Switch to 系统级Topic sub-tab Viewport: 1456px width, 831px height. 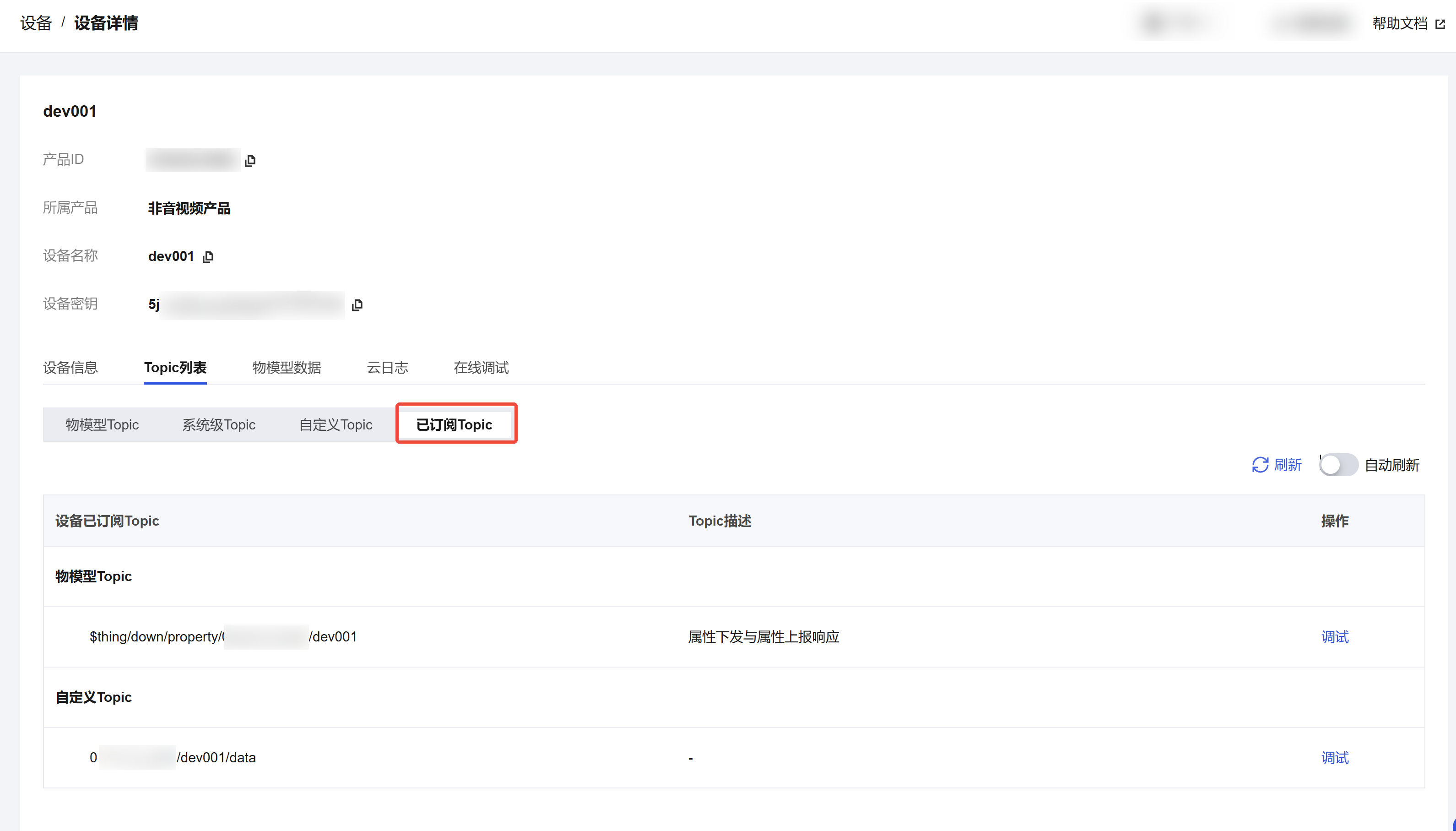218,424
